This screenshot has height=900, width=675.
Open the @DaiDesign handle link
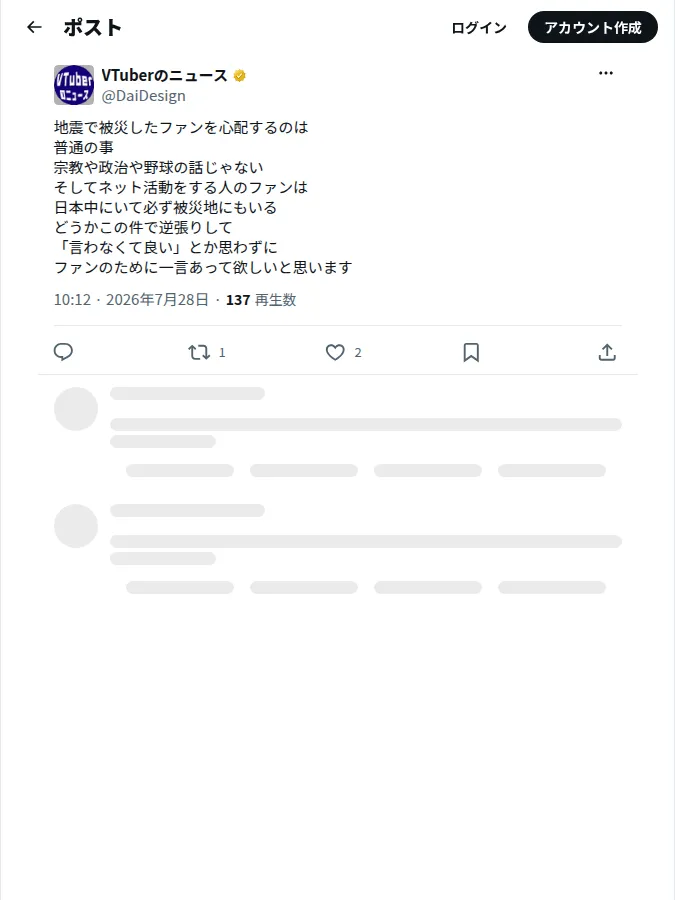coord(143,96)
